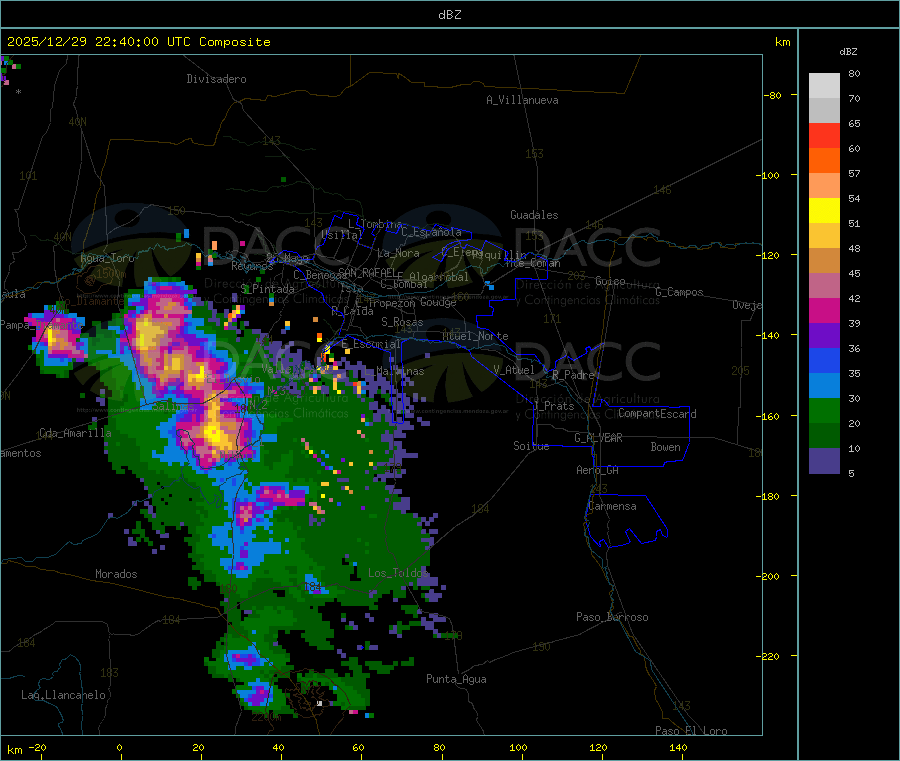Click the L_Tombina label

(375, 224)
